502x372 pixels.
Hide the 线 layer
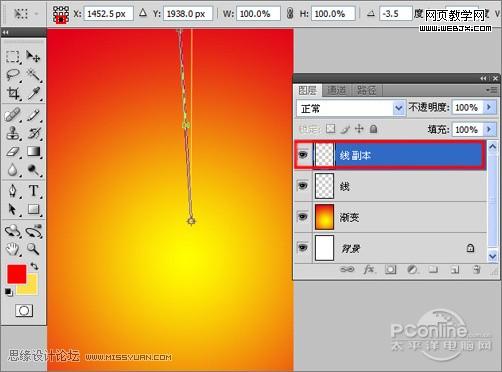pos(303,186)
